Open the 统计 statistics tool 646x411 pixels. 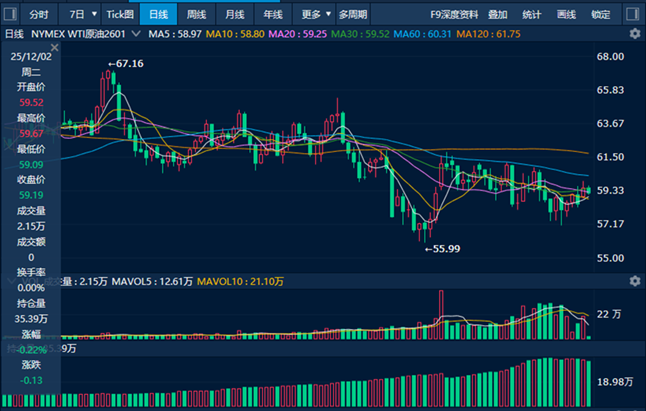pos(531,15)
